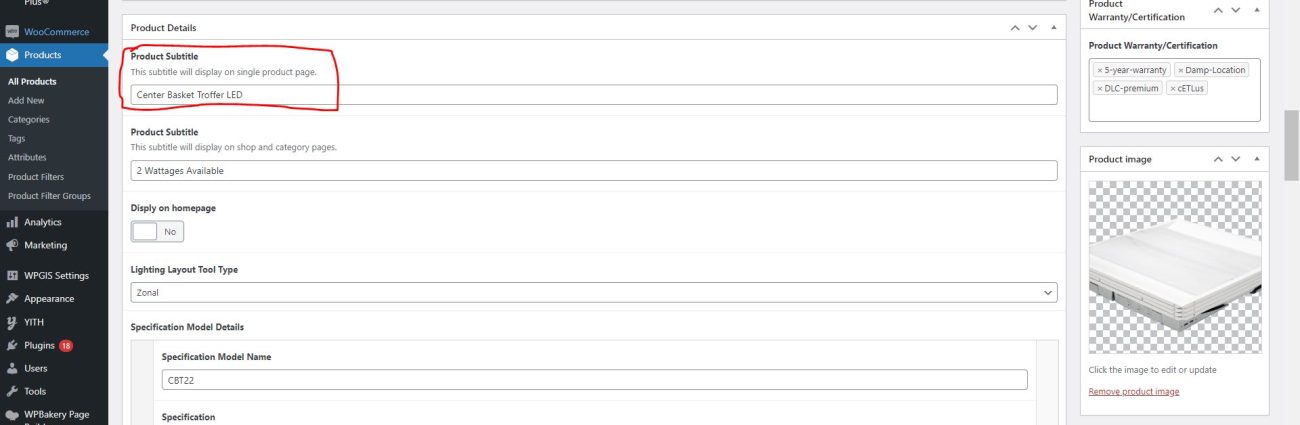Click the Tools wrench icon
Viewport: 1300px width, 425px height.
tap(12, 391)
